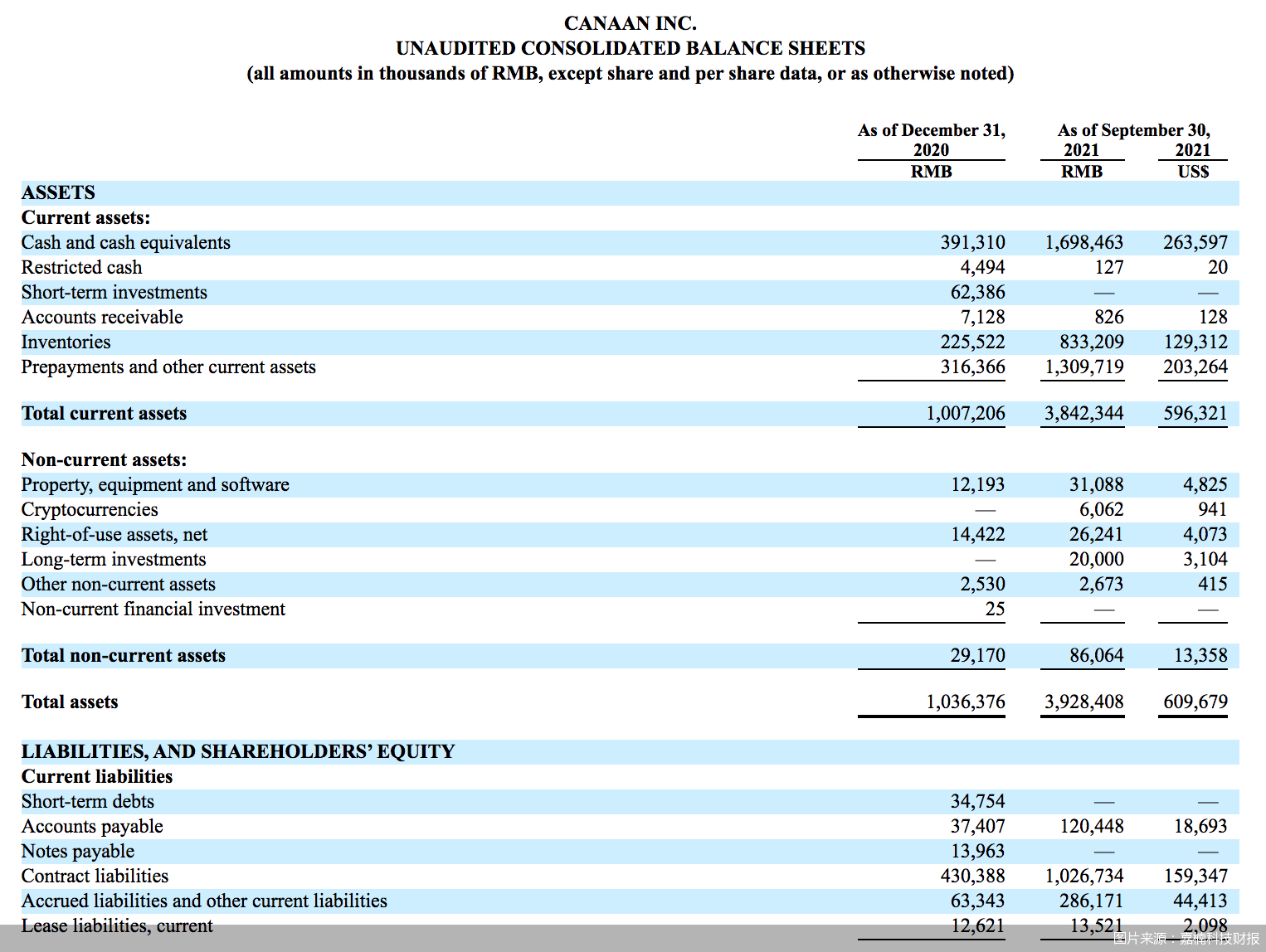Select the 'Contract liabilities' row label

95,876
